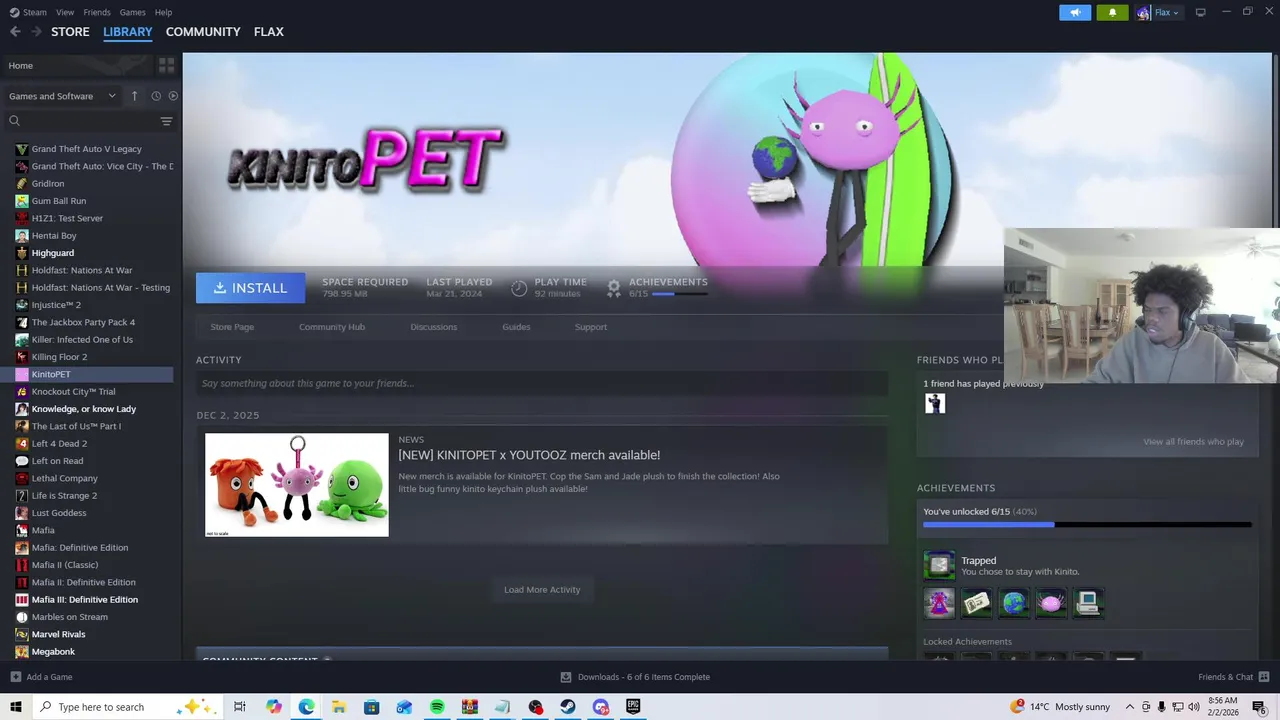
Task: Open Microsoft Edge from the taskbar
Action: 306,707
